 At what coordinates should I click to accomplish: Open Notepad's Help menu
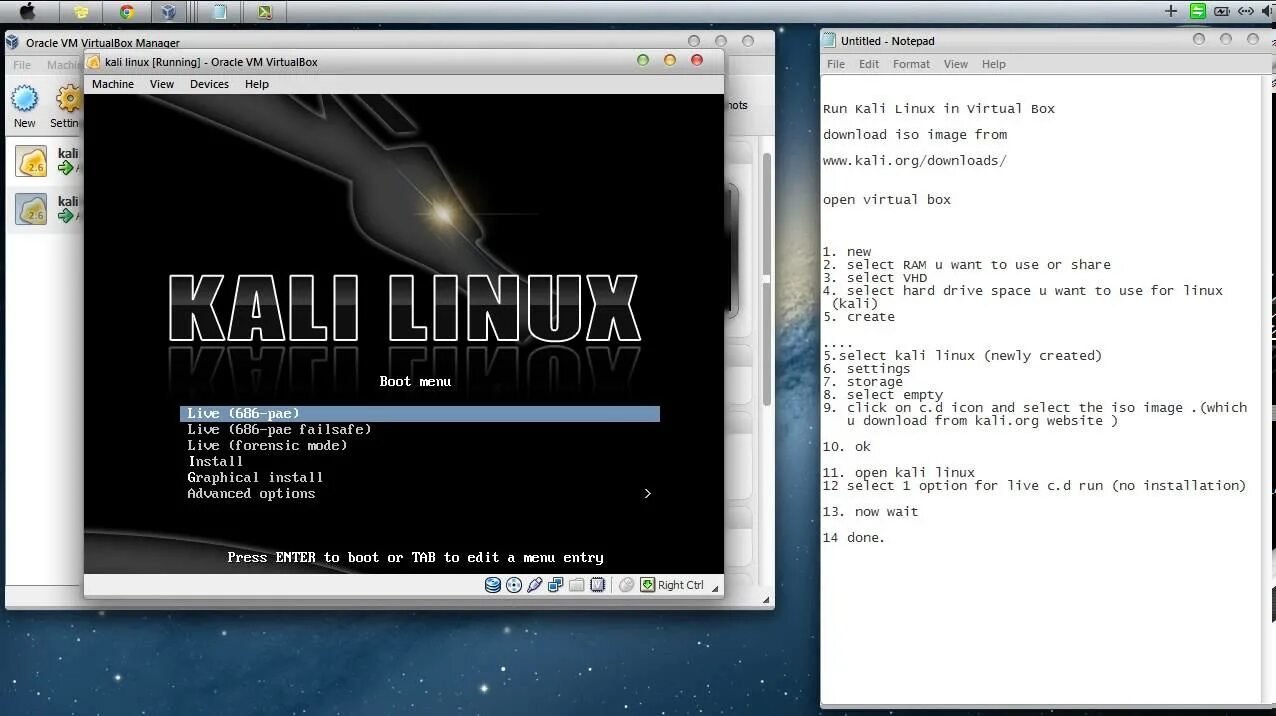[x=994, y=64]
